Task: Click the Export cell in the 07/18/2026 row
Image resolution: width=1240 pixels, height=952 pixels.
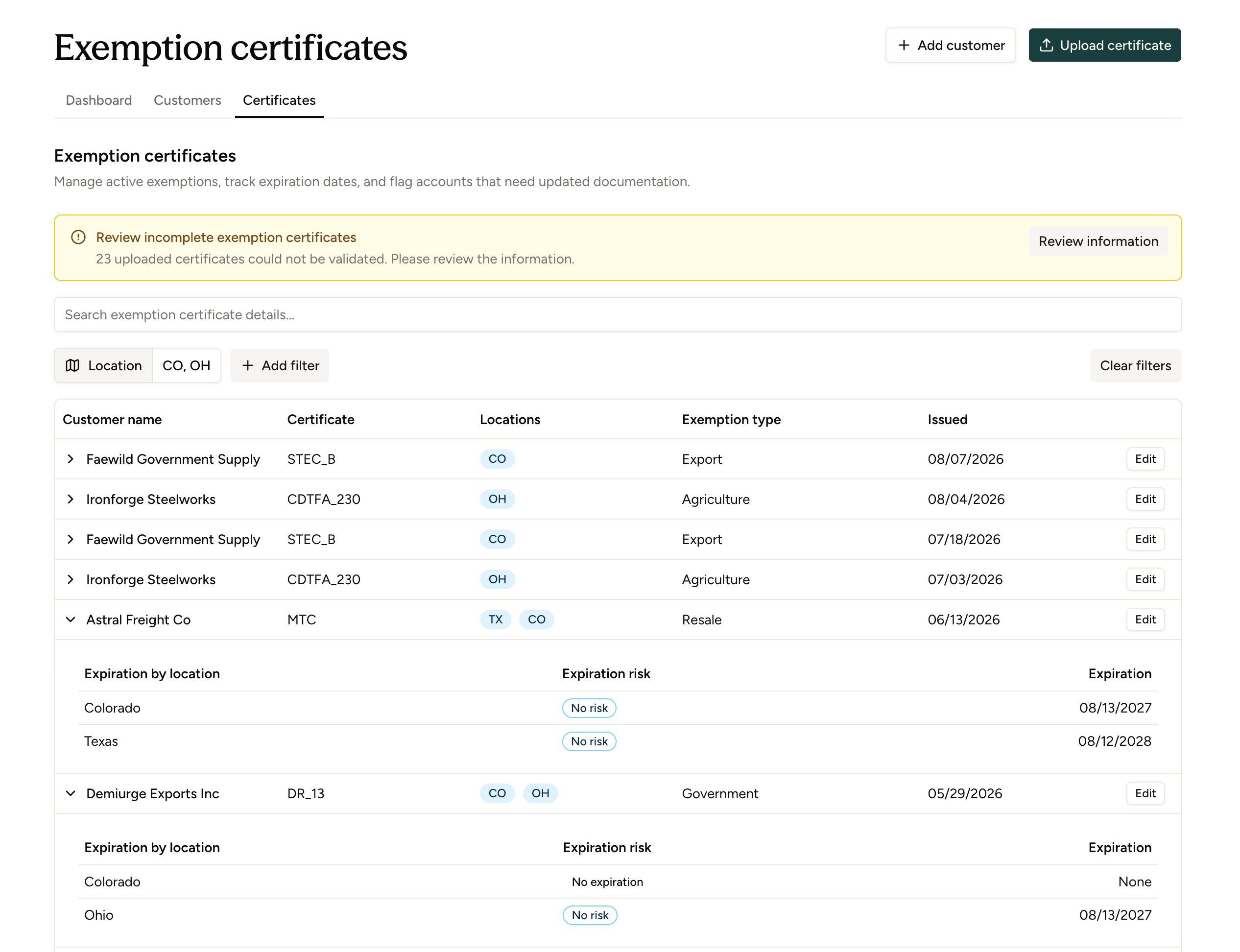Action: pyautogui.click(x=702, y=540)
